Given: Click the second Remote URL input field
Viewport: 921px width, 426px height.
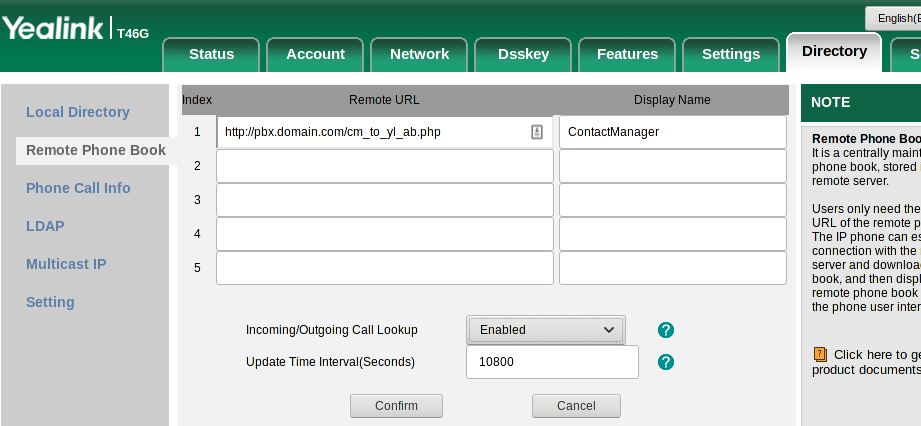Looking at the screenshot, I should [385, 166].
